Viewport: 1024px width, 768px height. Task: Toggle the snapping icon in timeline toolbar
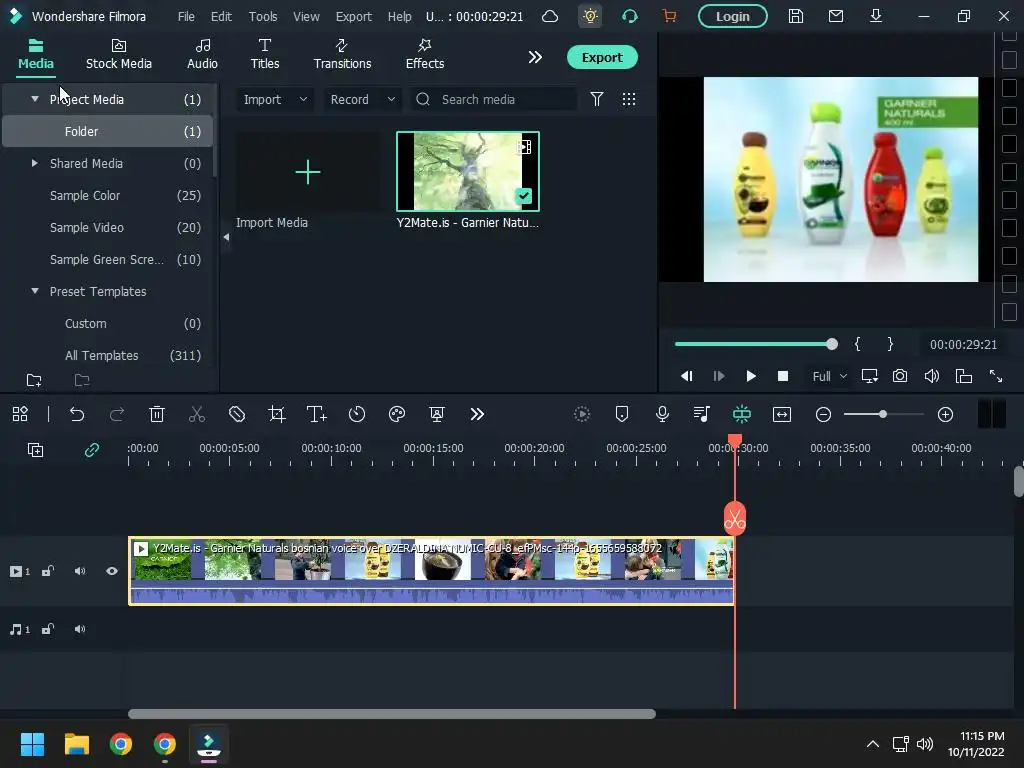coord(742,414)
